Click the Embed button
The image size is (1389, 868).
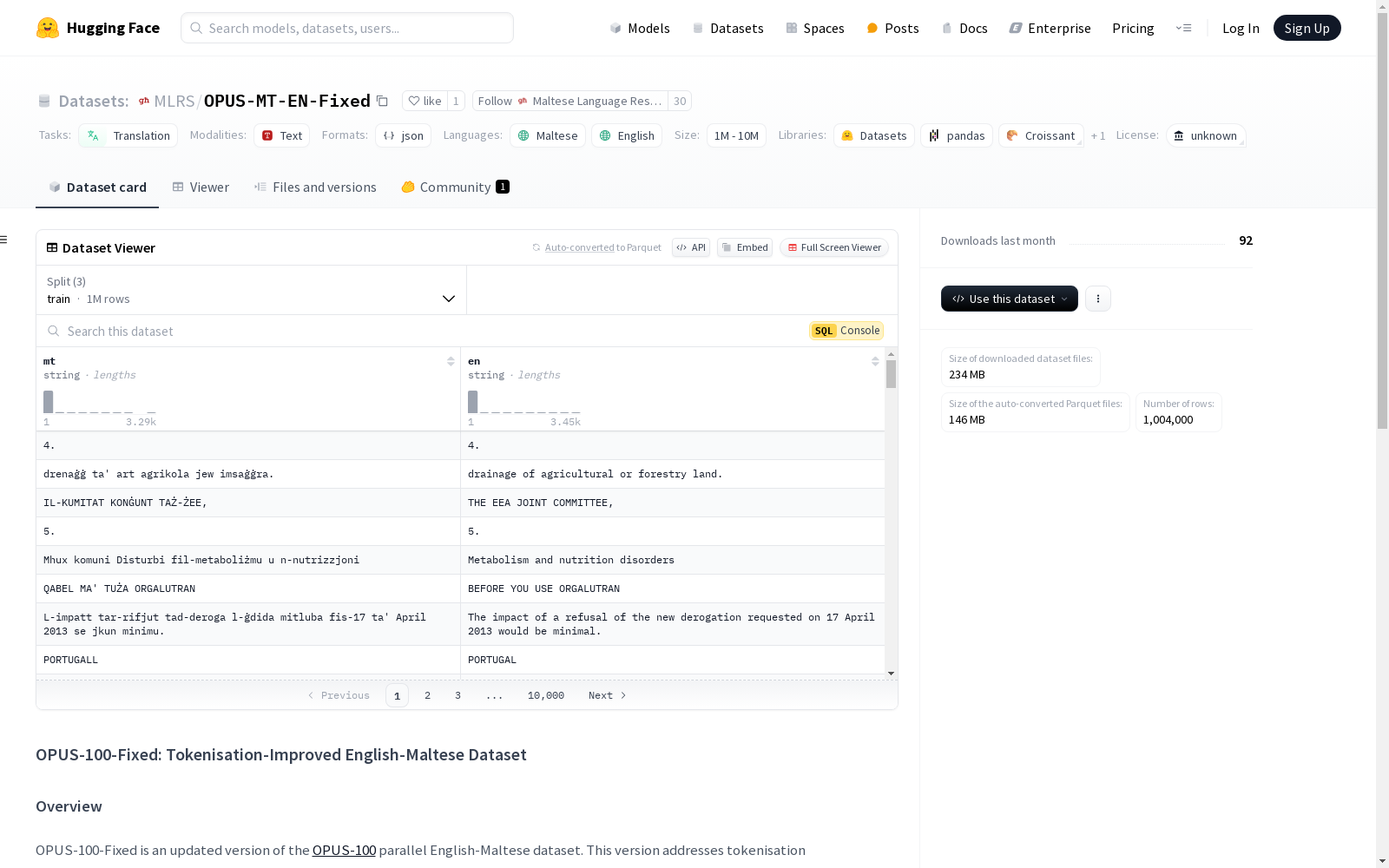[745, 247]
